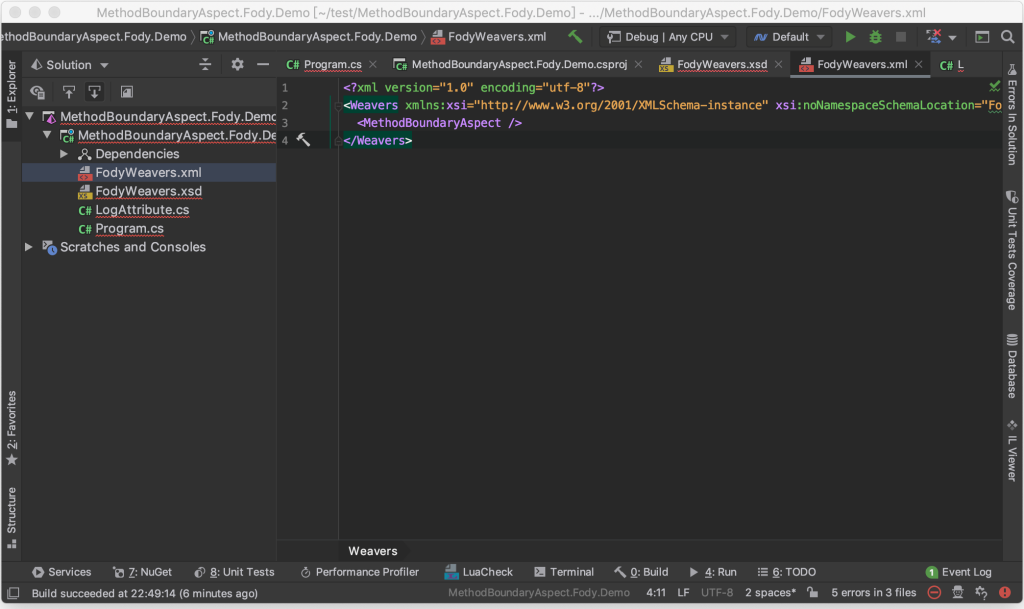The width and height of the screenshot is (1024, 609).
Task: Collapse the MethodBoundaryAspect.Fody.Demo project node
Action: click(47, 135)
